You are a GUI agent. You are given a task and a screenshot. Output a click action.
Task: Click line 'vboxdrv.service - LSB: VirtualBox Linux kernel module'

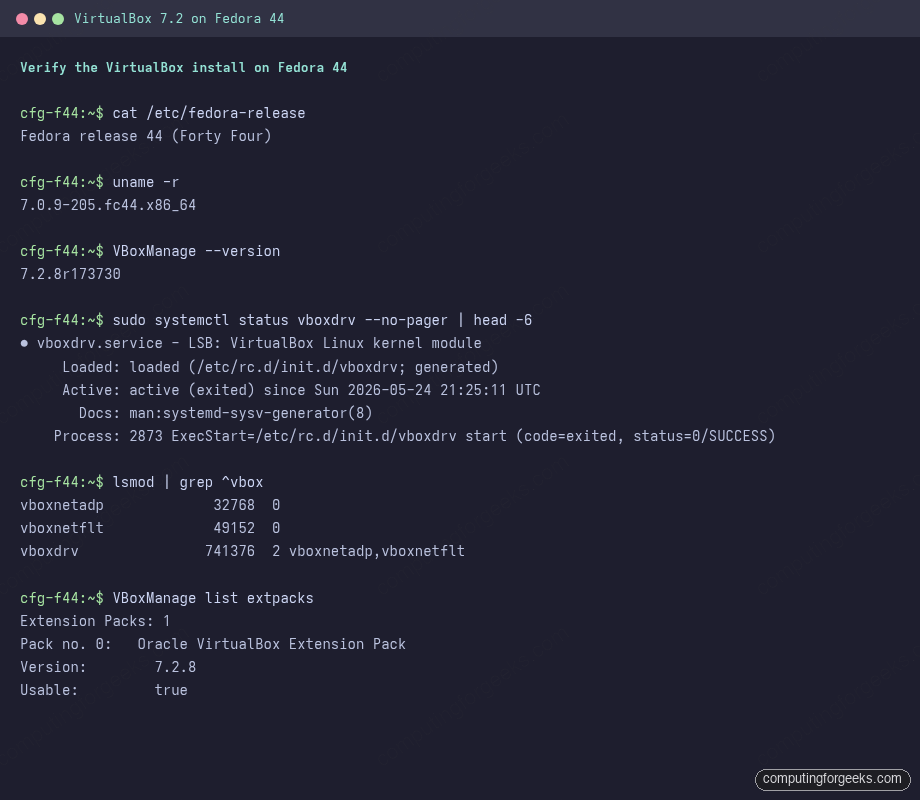tap(259, 343)
